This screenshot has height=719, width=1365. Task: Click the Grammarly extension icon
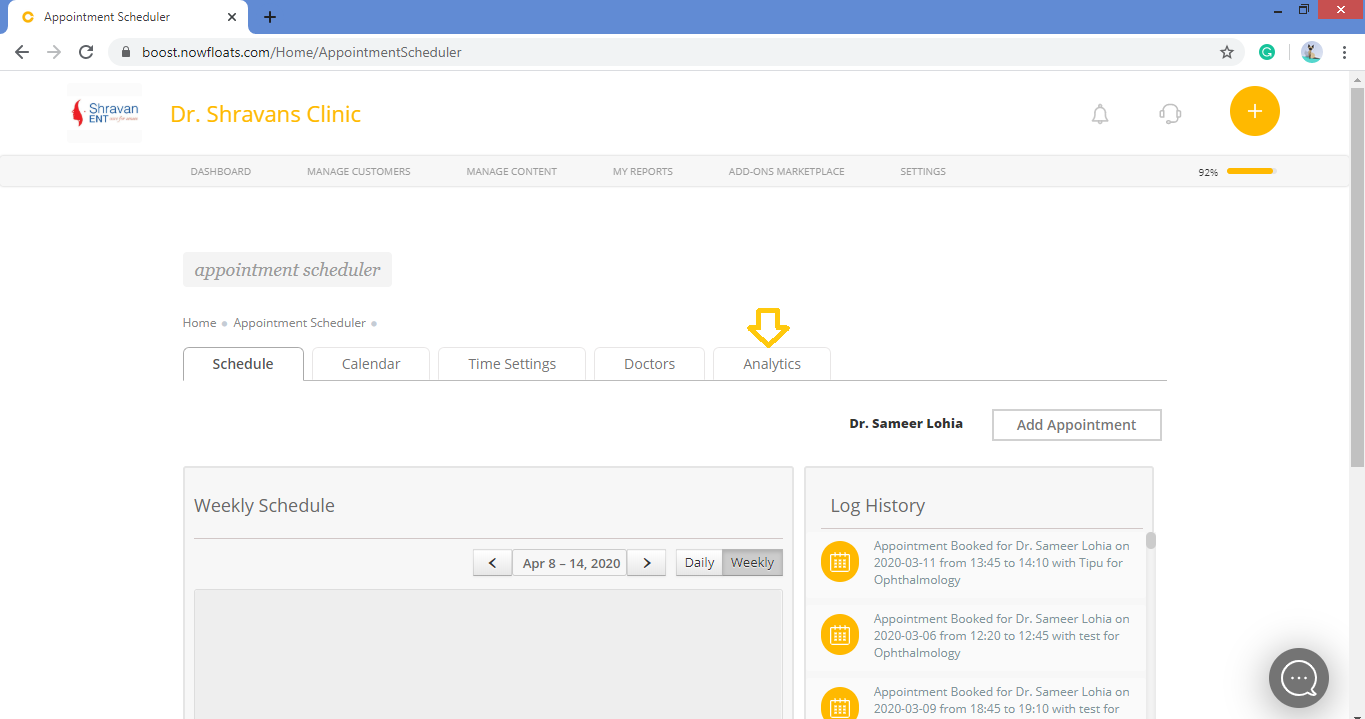pyautogui.click(x=1266, y=50)
